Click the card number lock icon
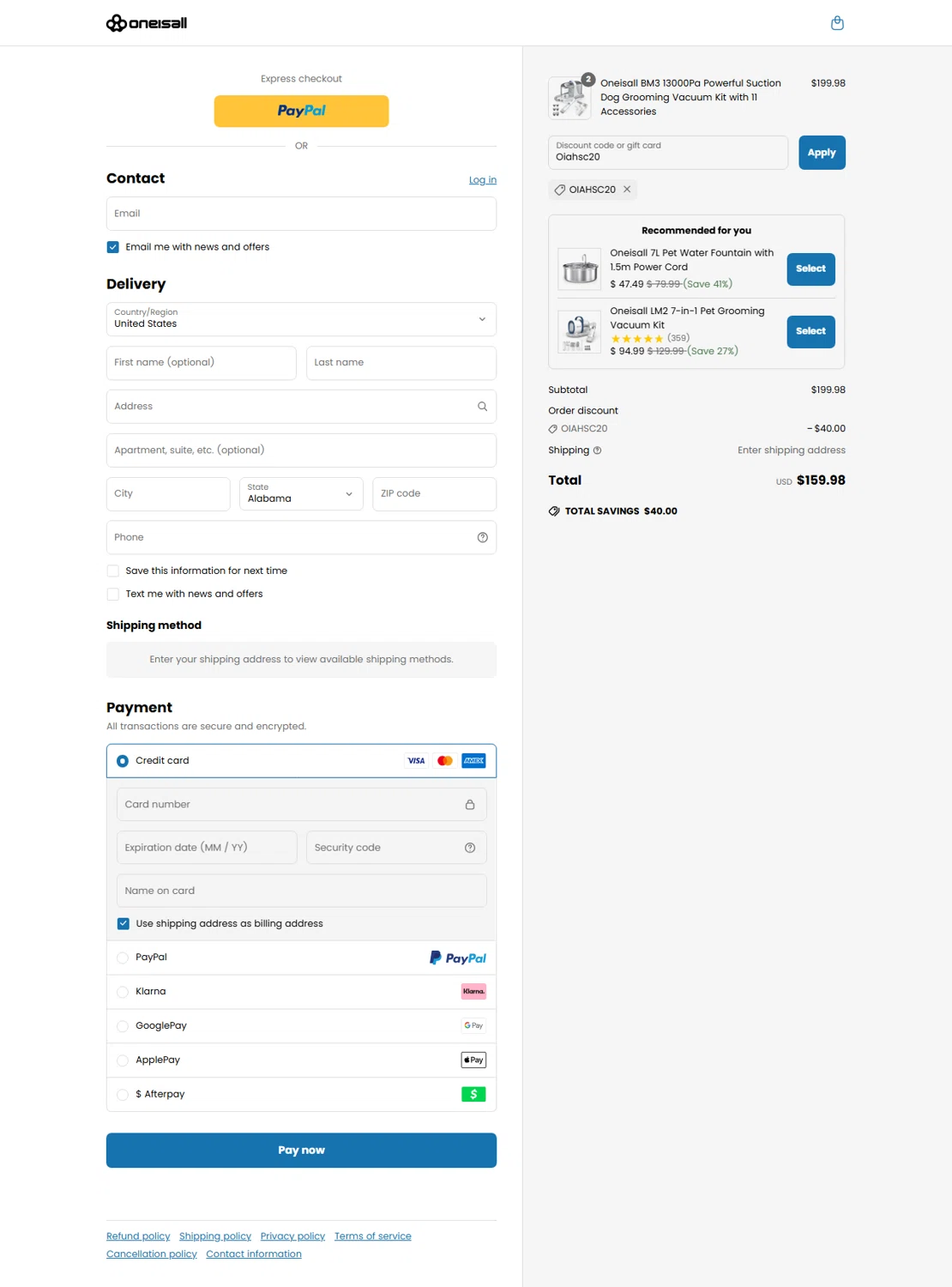The width and height of the screenshot is (952, 1287). (470, 805)
